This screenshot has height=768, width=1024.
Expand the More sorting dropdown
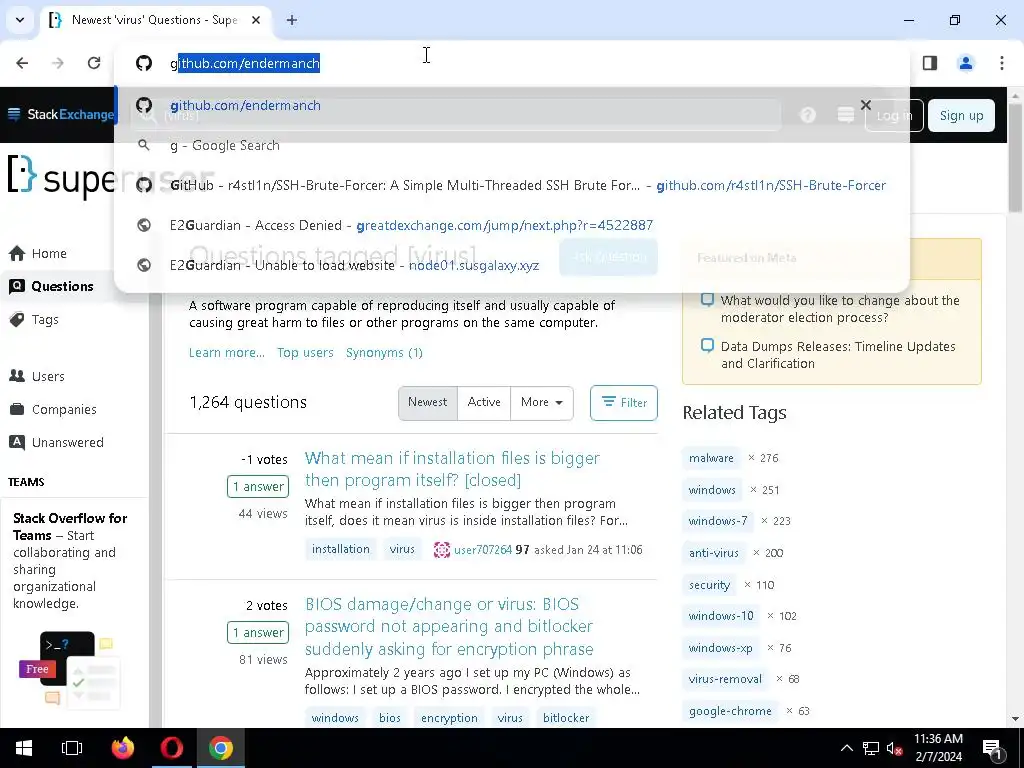542,402
